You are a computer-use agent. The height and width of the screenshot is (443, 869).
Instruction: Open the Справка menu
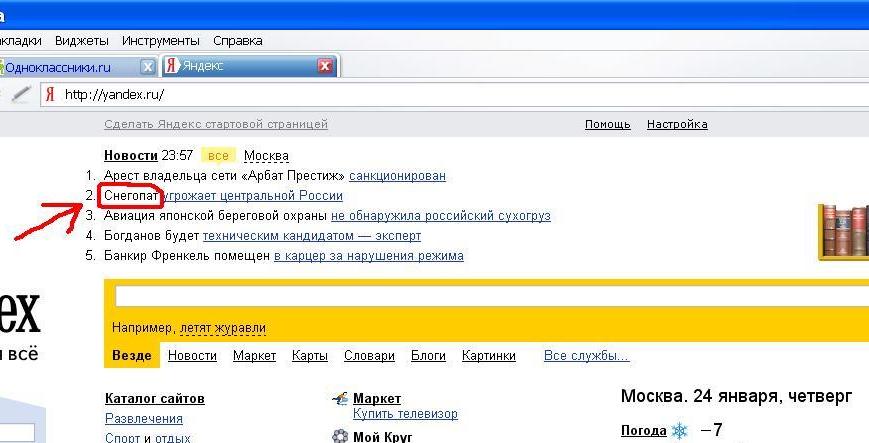238,41
